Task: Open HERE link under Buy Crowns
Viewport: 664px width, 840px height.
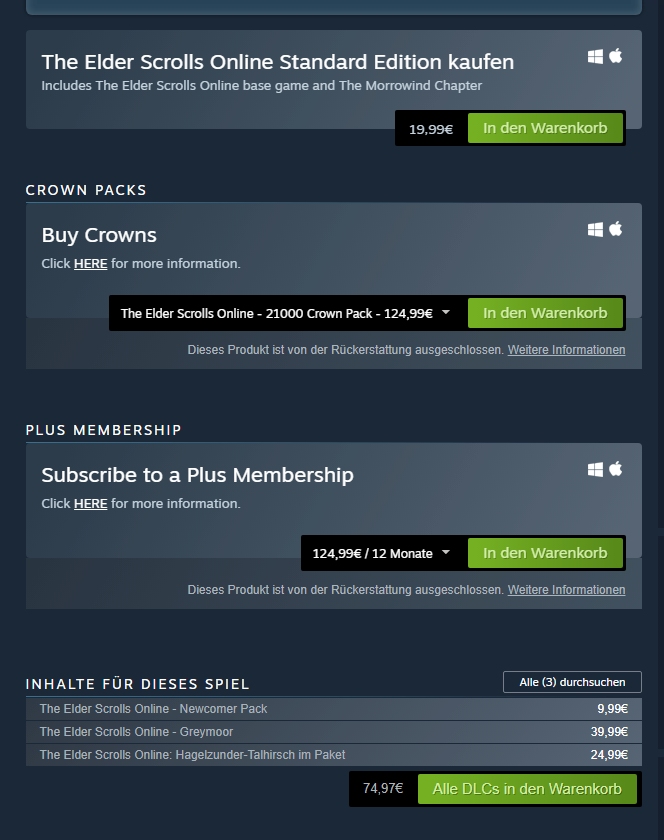Action: pyautogui.click(x=90, y=264)
